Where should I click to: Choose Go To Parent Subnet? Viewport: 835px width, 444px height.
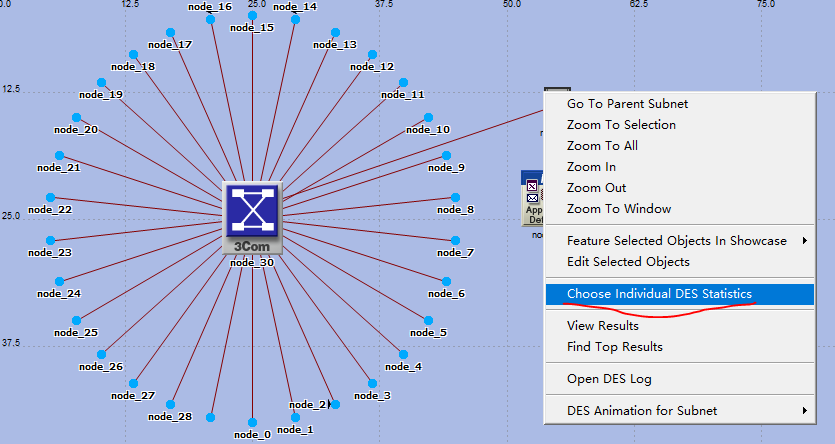(x=680, y=104)
